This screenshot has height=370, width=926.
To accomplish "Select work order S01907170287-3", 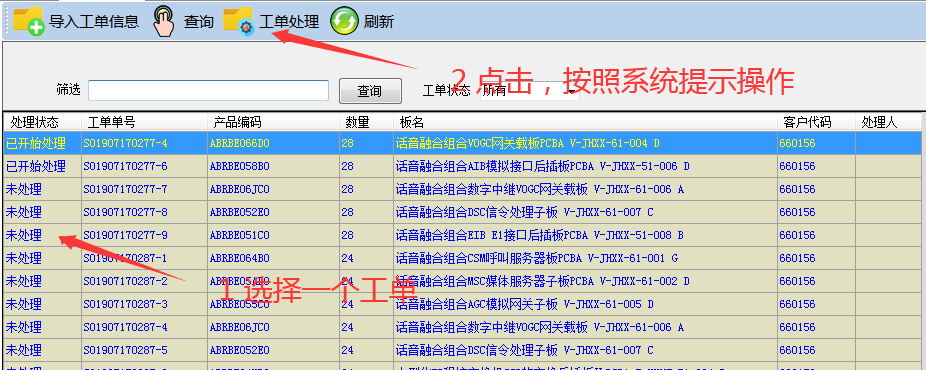I will 125,304.
